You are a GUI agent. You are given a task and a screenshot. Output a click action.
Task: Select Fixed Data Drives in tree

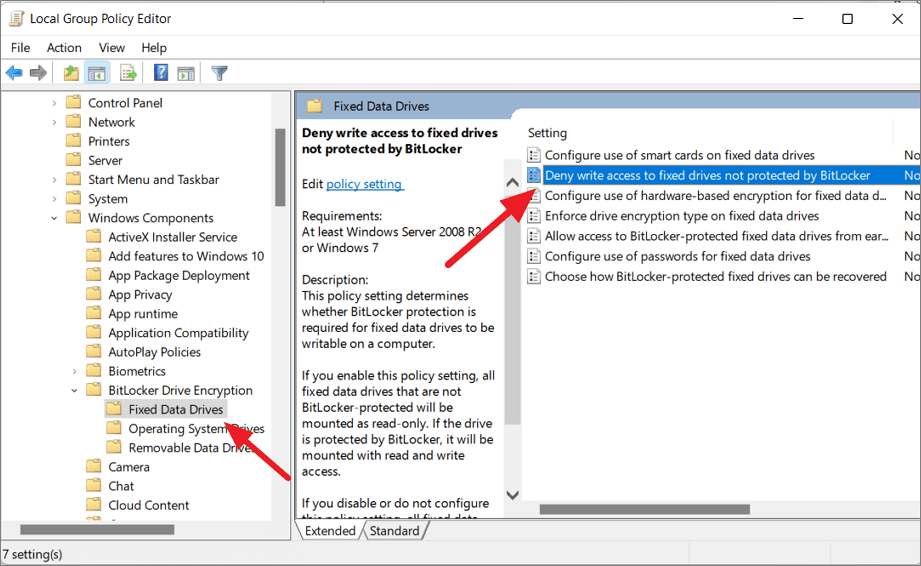tap(176, 409)
